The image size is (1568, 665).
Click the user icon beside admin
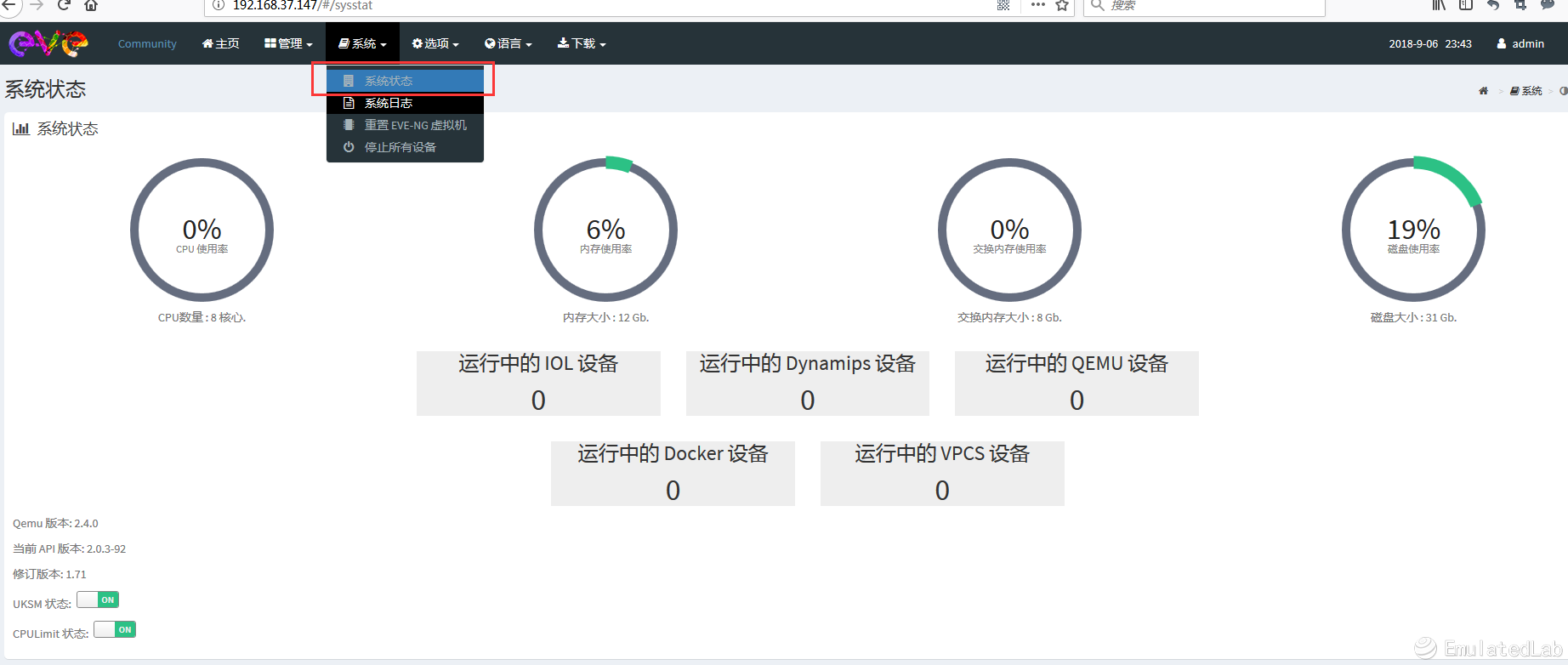click(x=1502, y=43)
